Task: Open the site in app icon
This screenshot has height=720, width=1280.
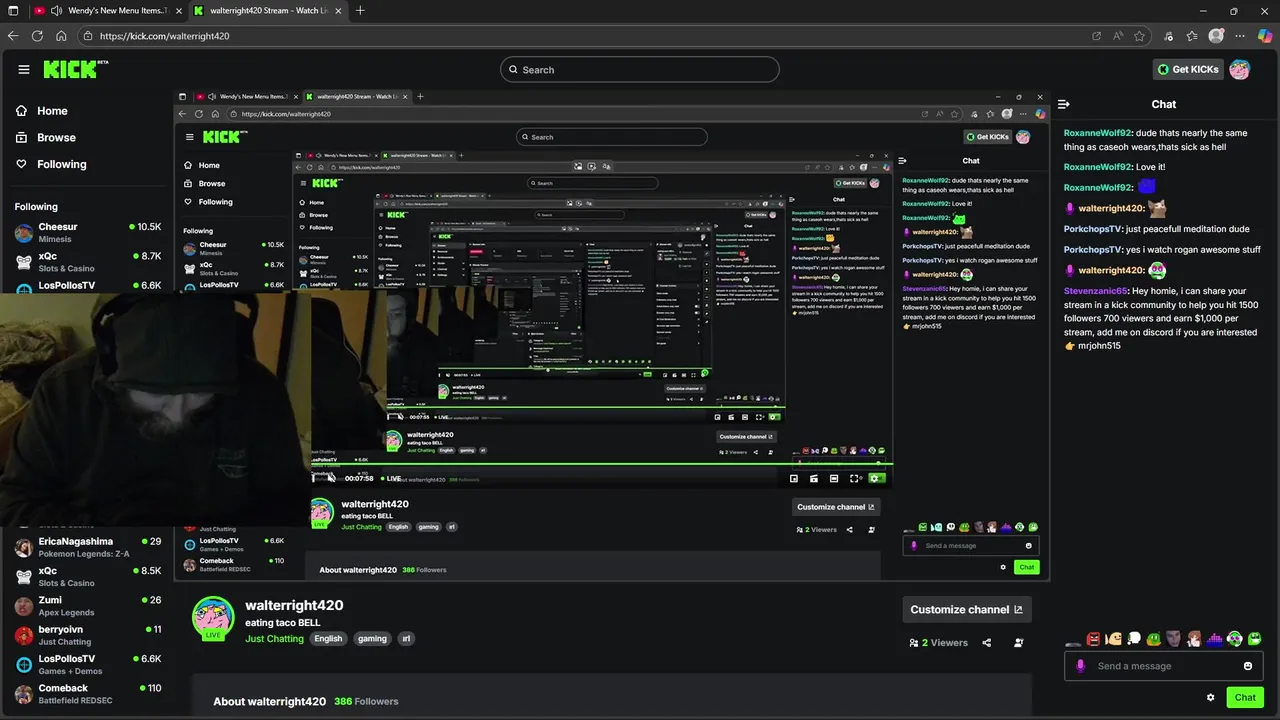Action: (1097, 36)
